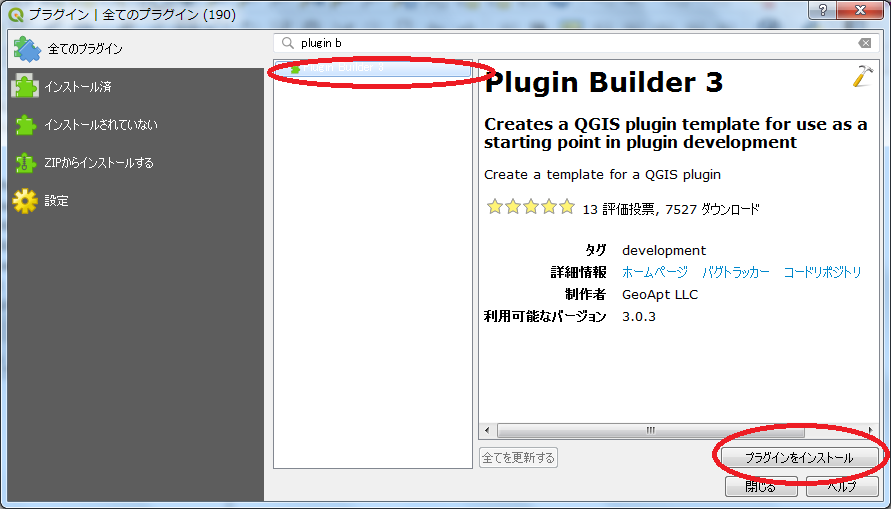Clear the search text with the X icon

864,43
